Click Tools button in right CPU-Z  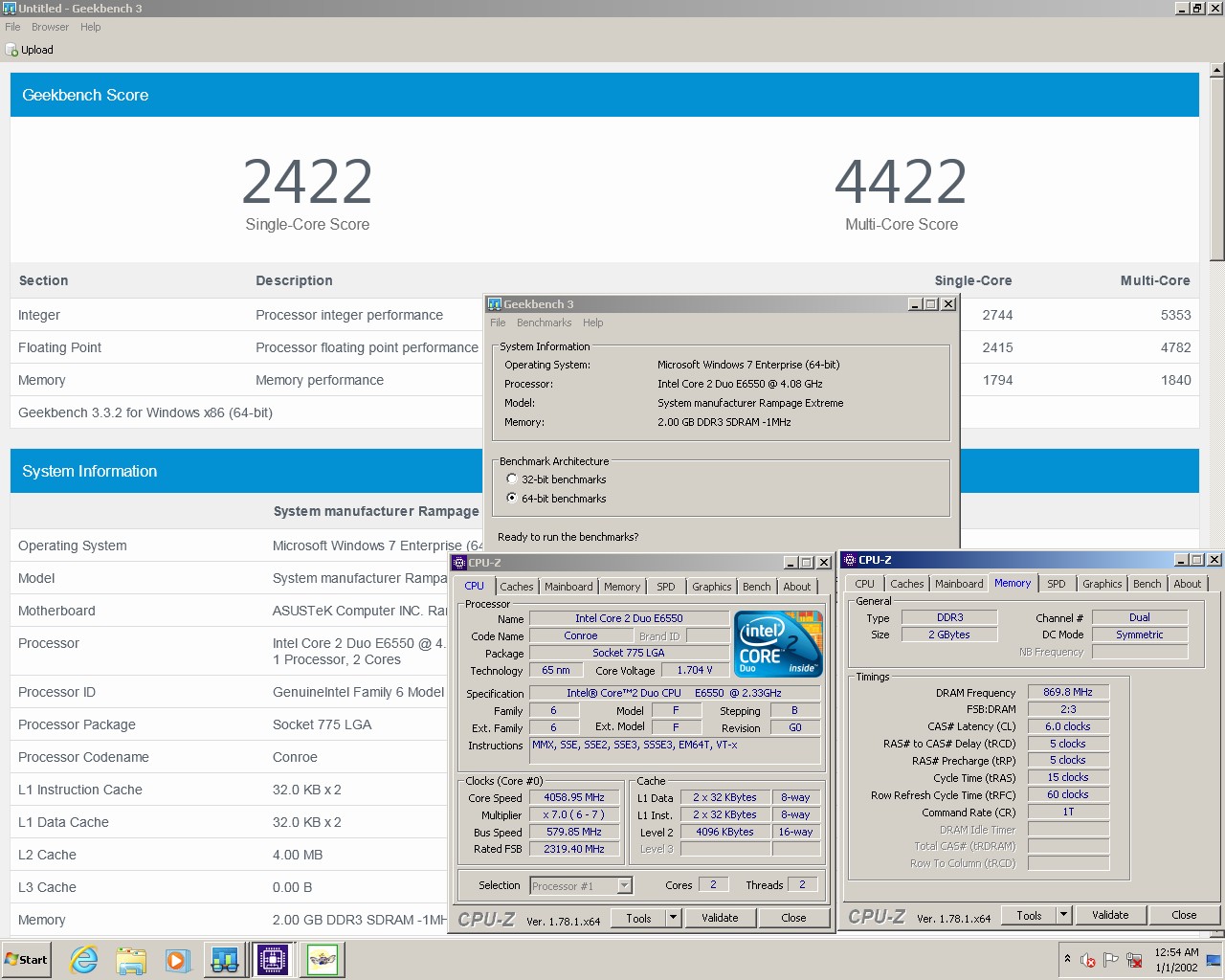(x=1029, y=915)
